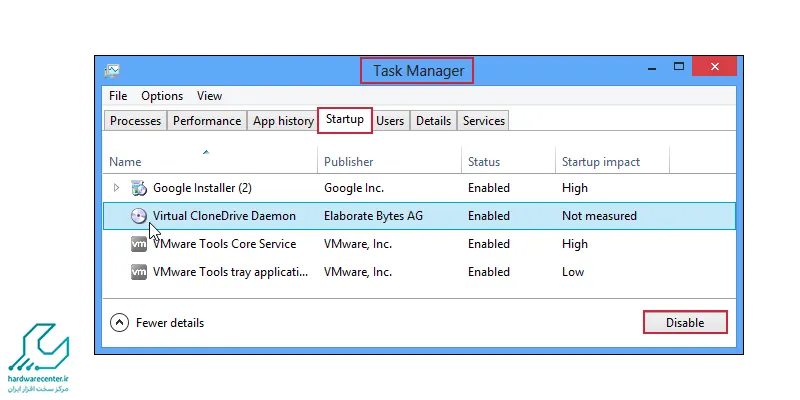Sort by Publisher column header

click(x=348, y=162)
